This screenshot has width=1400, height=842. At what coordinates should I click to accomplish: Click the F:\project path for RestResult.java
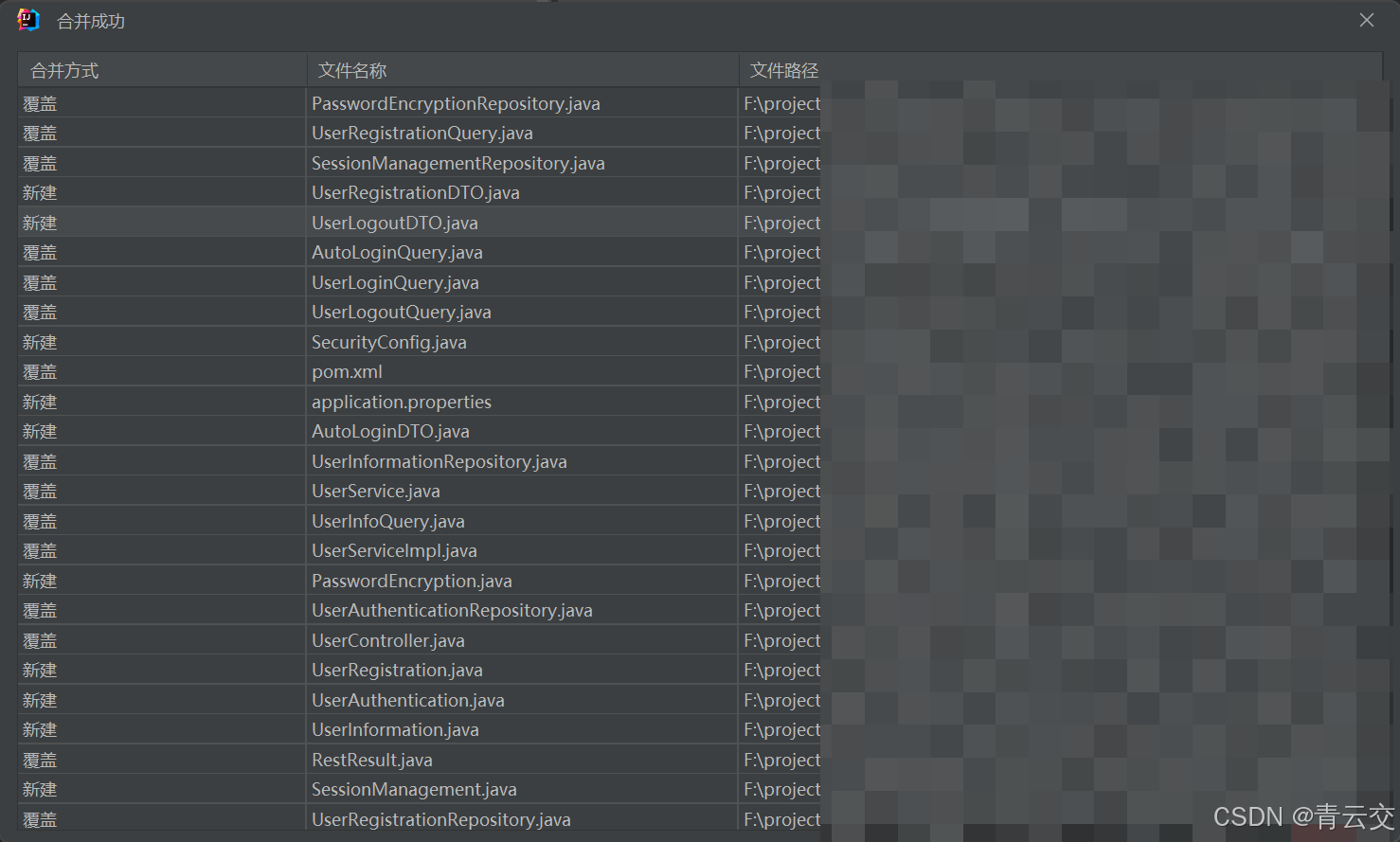pyautogui.click(x=782, y=760)
